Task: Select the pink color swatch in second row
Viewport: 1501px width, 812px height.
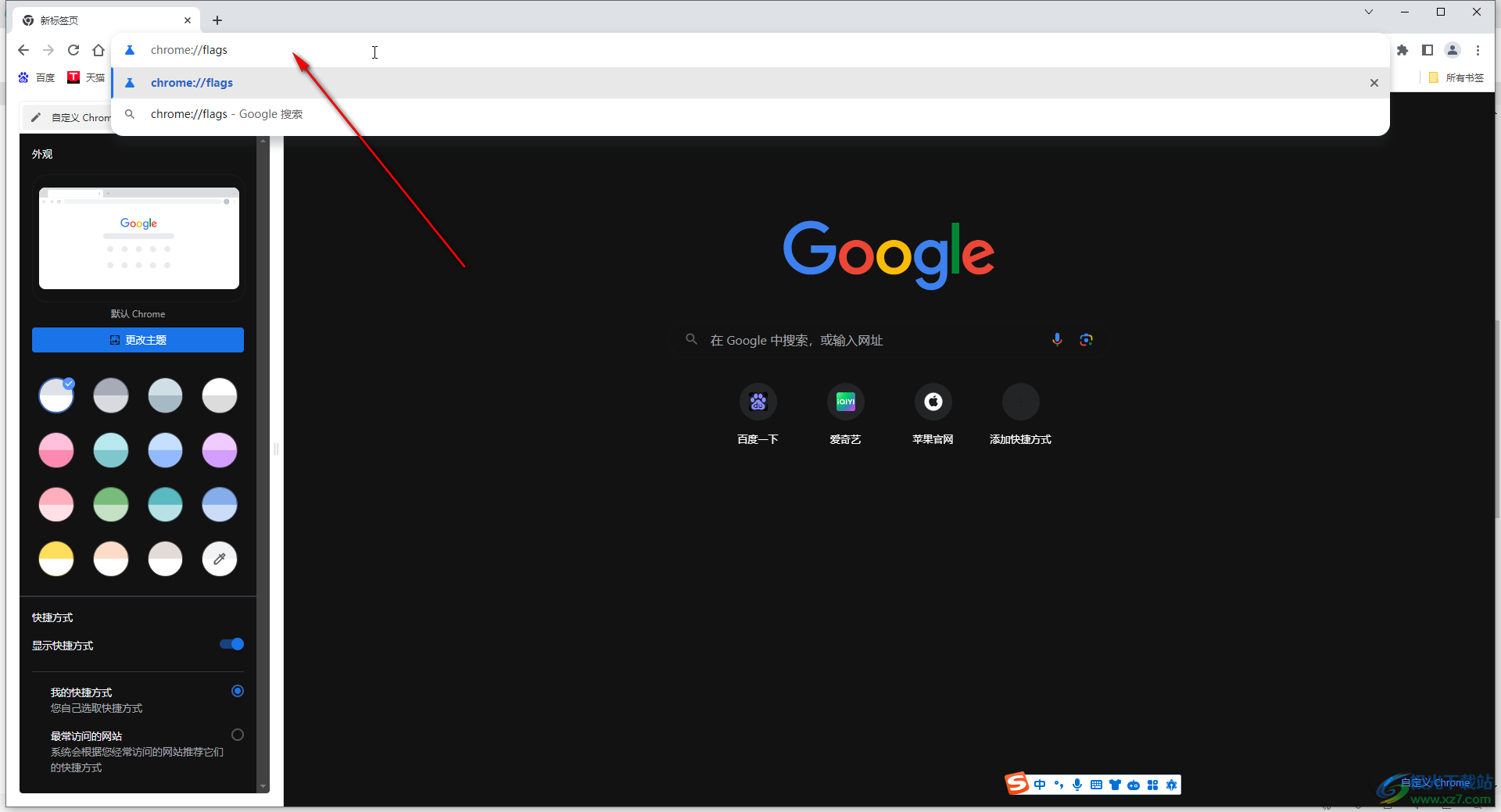Action: coord(56,450)
